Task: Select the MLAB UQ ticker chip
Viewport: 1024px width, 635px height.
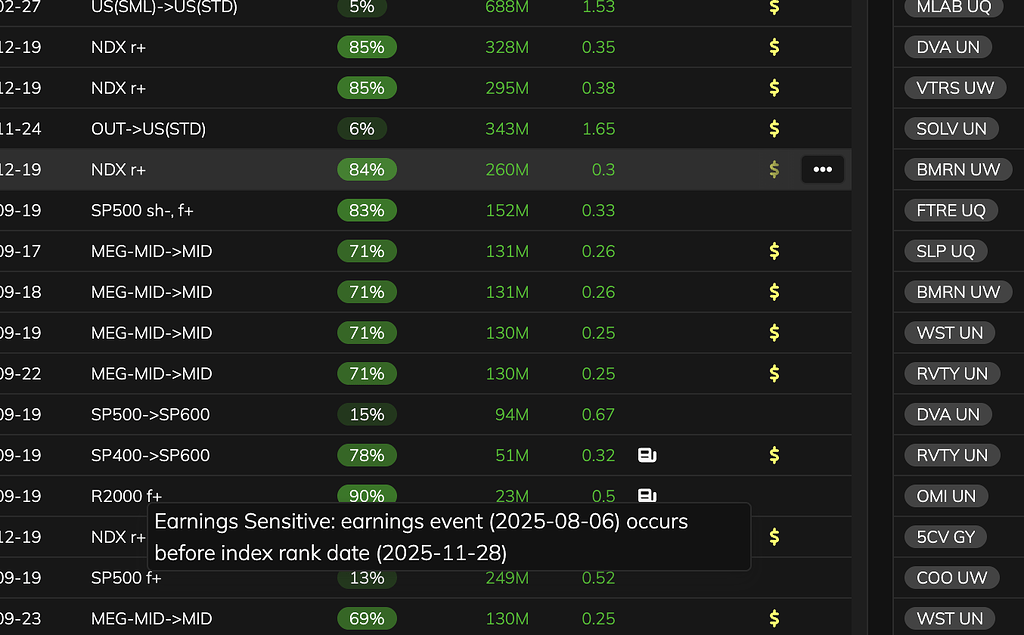Action: pos(953,8)
